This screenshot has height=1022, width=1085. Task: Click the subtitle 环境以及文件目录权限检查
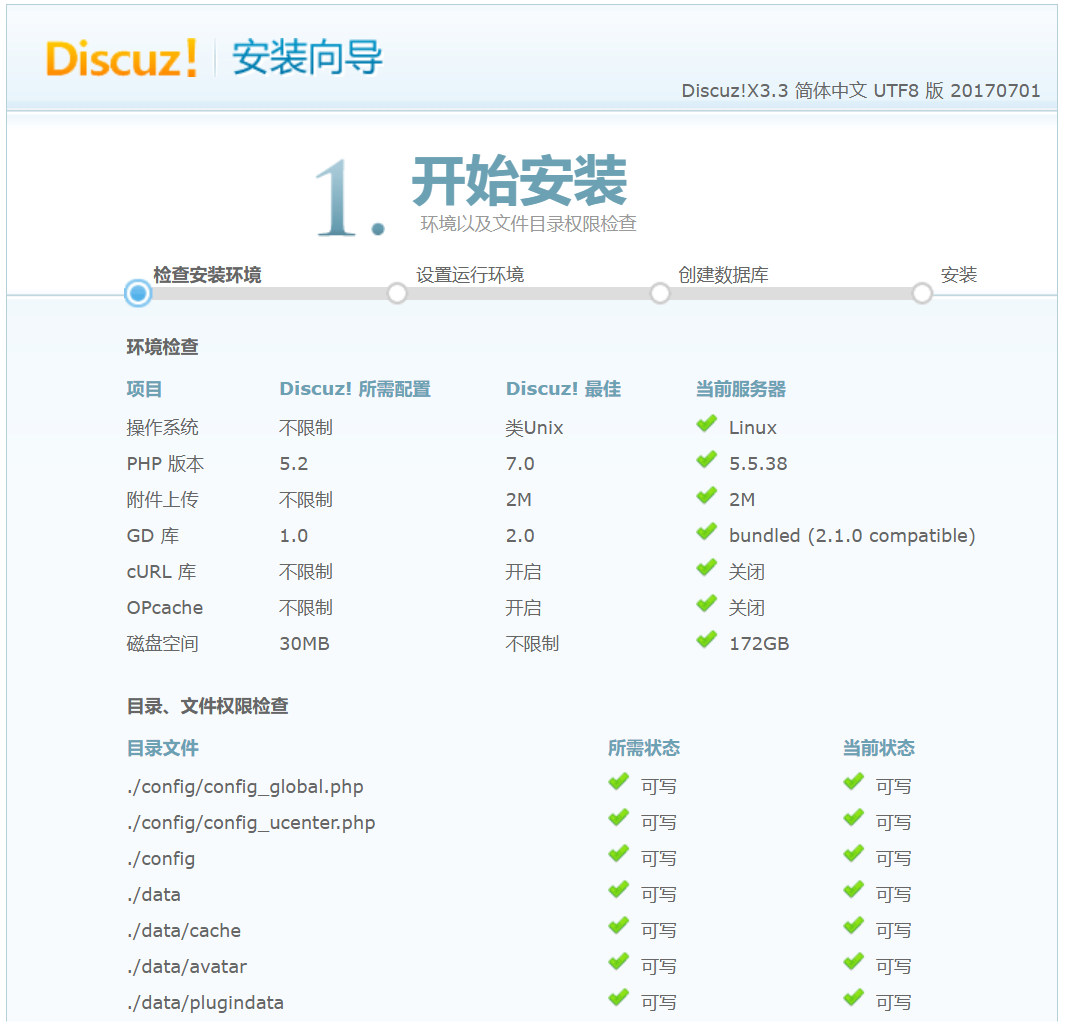[529, 223]
